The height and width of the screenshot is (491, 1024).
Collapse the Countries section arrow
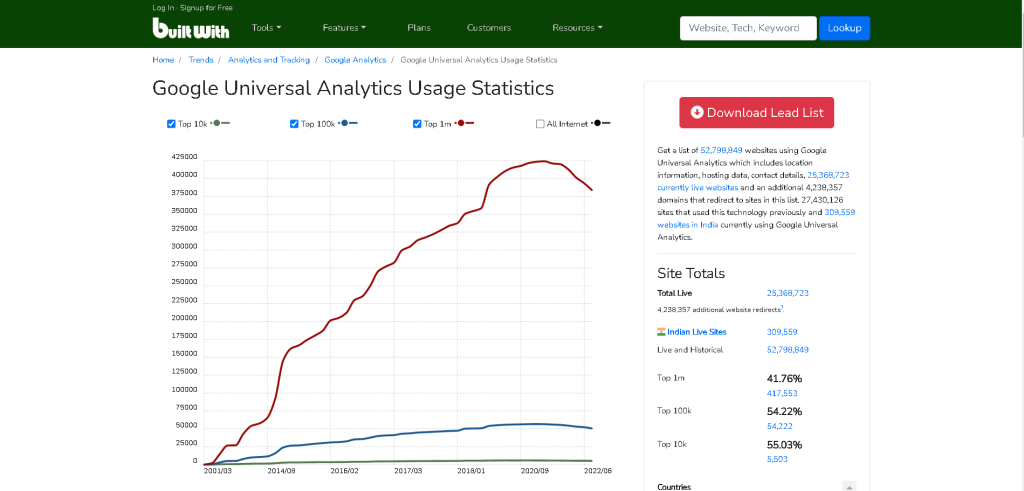(849, 487)
